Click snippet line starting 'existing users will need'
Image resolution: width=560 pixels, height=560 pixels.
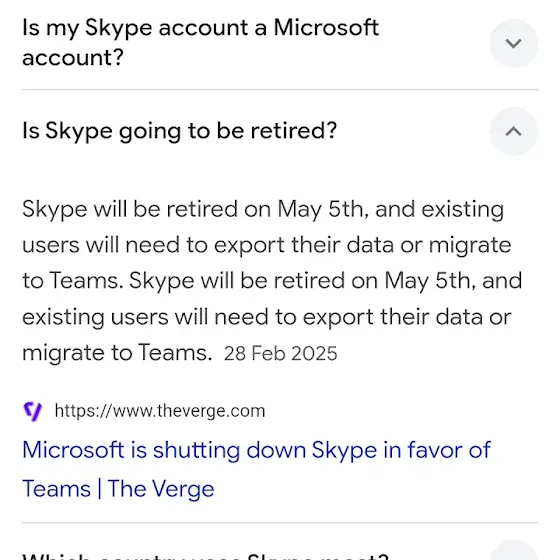267,317
